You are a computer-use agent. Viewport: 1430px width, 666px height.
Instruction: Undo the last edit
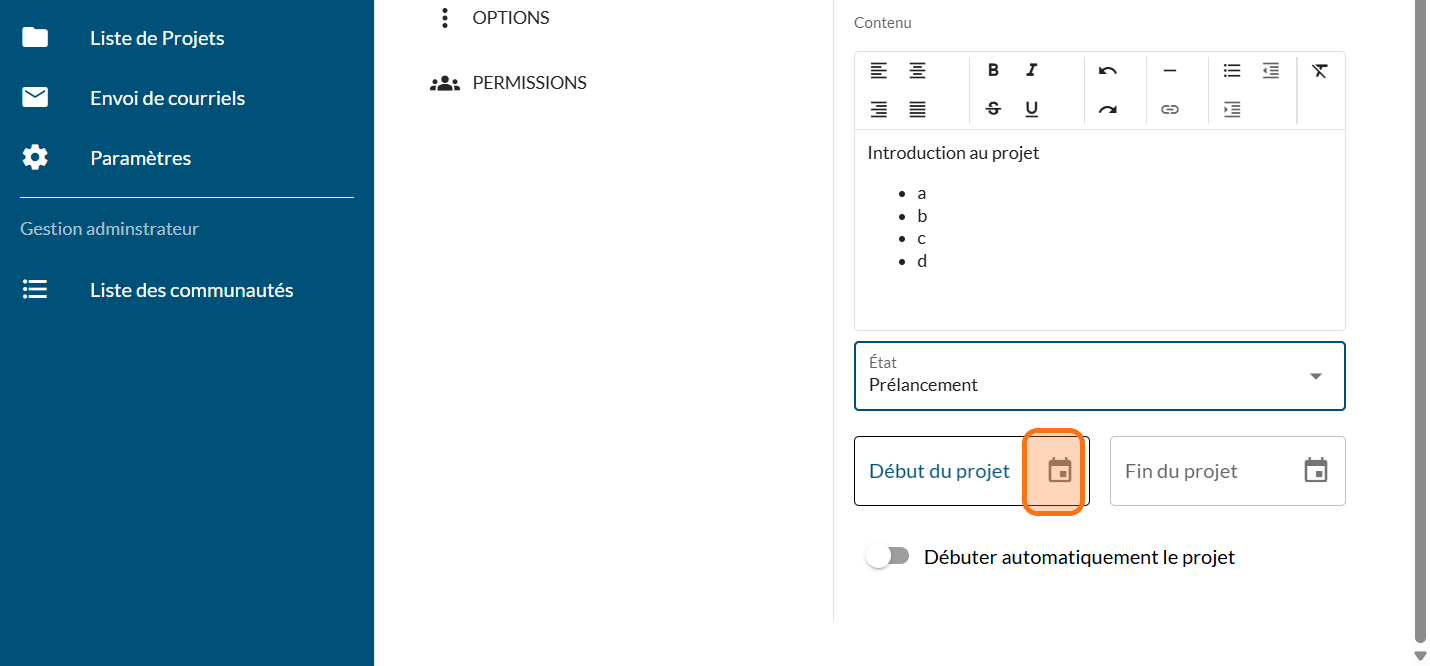click(1107, 70)
